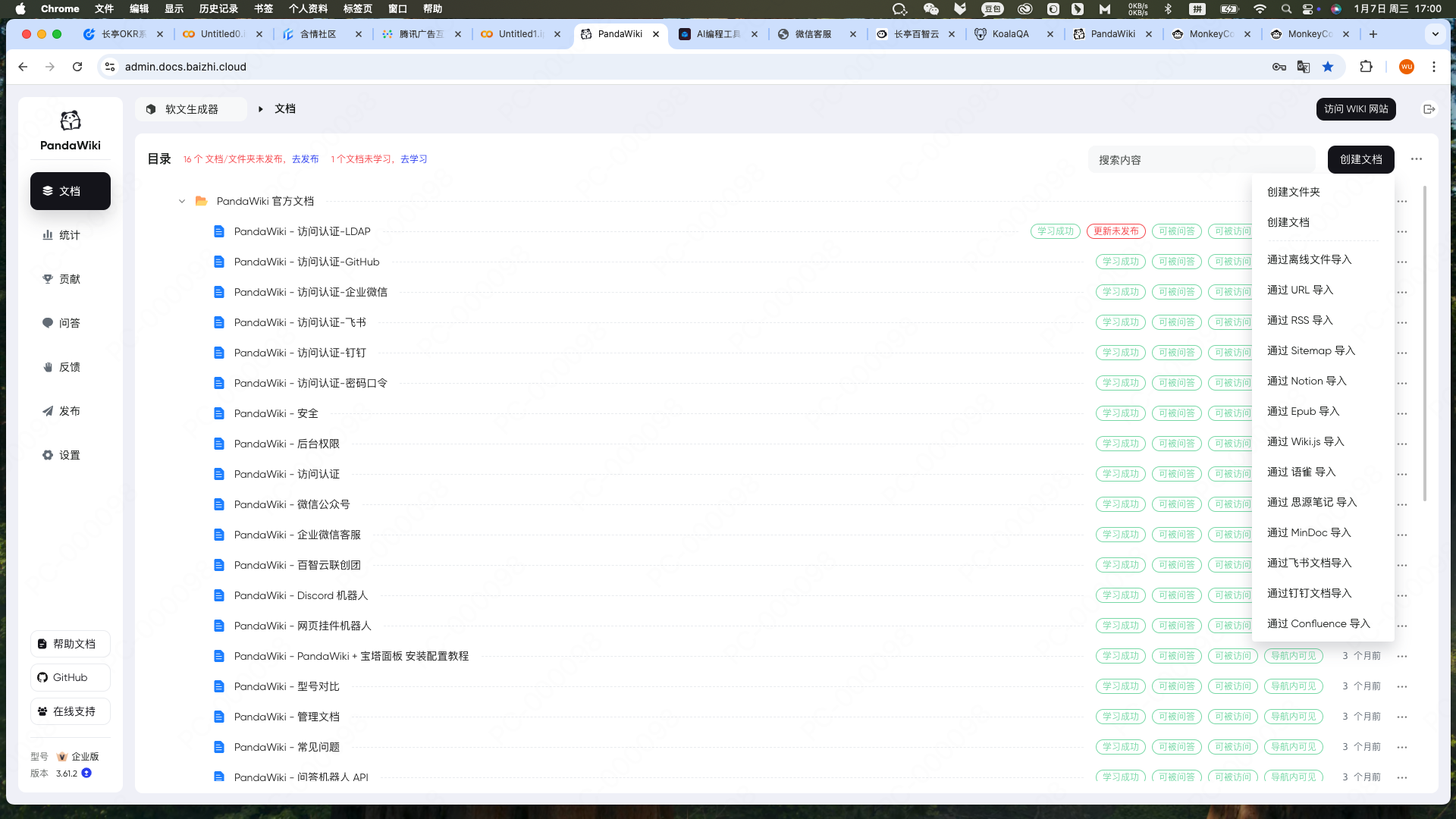The image size is (1456, 819).
Task: Open the more options menu beside 创建文档
Action: click(1417, 159)
